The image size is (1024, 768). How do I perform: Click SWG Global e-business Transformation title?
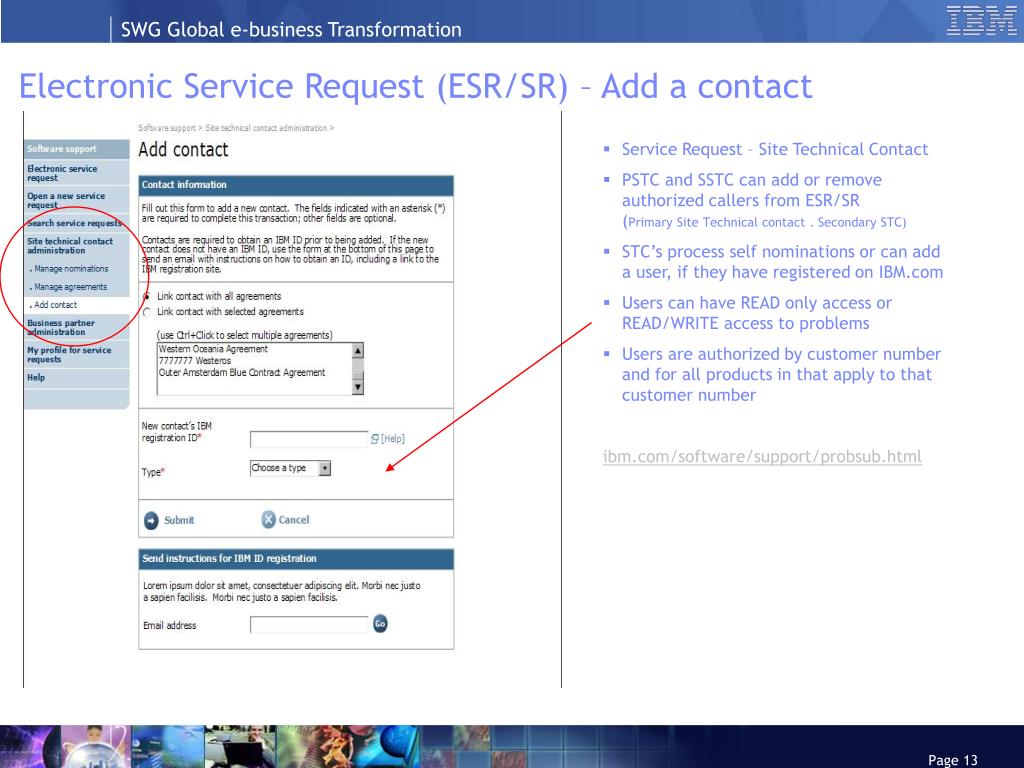click(x=291, y=29)
